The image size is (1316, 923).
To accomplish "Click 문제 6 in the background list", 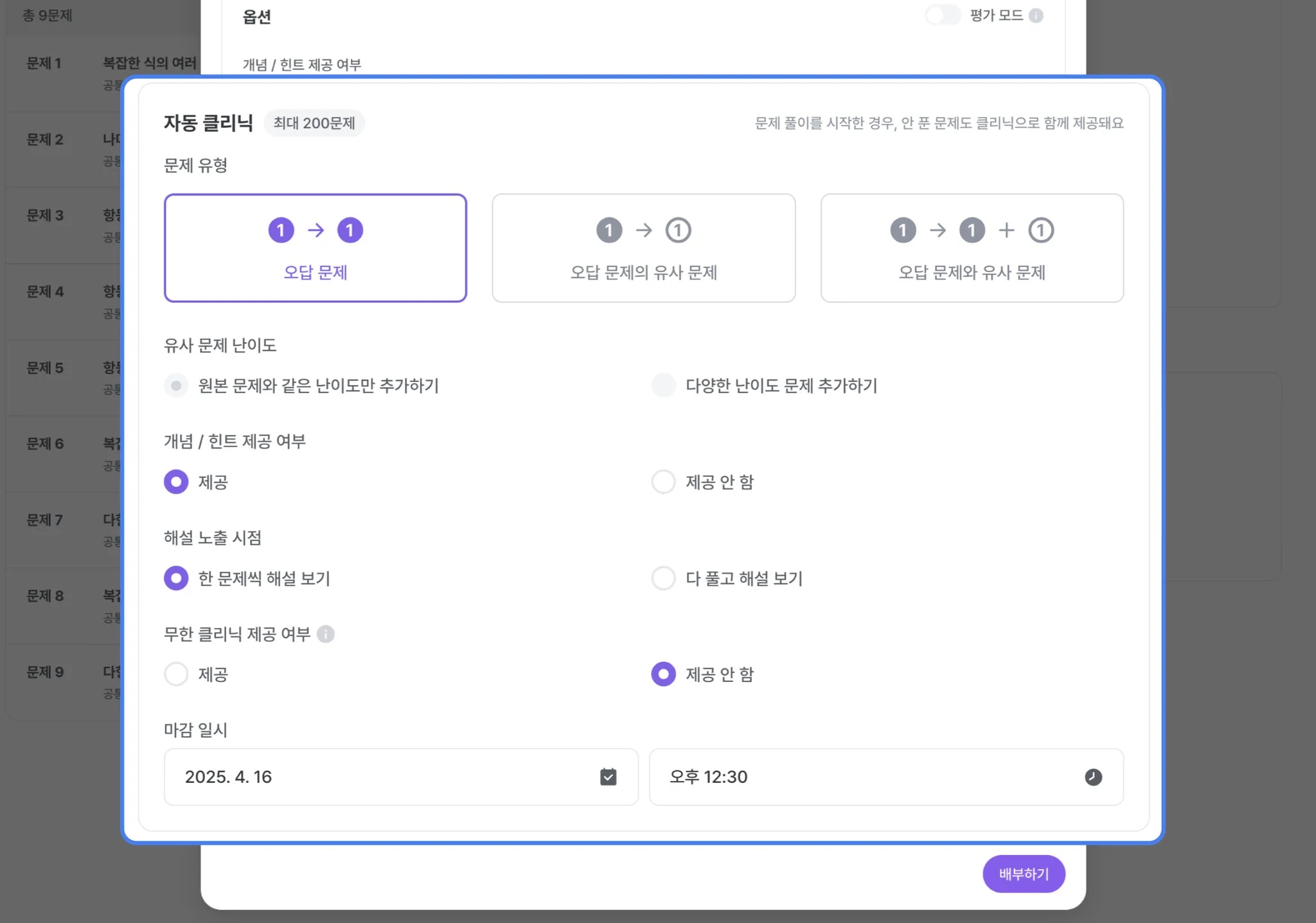I will (x=44, y=444).
